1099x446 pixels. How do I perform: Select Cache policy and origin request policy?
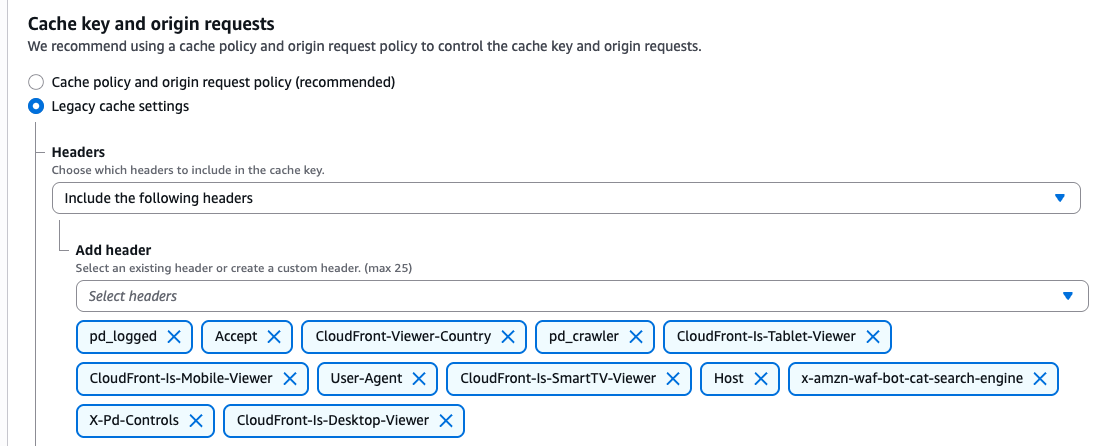click(36, 82)
